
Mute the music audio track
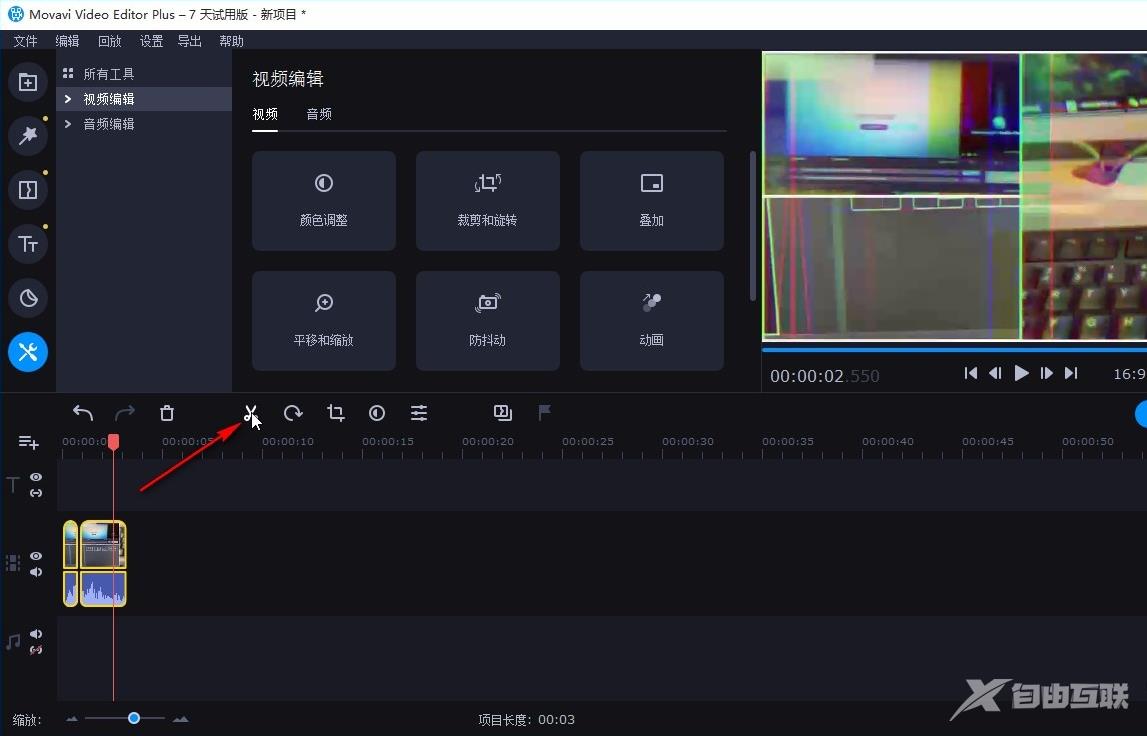click(x=36, y=634)
